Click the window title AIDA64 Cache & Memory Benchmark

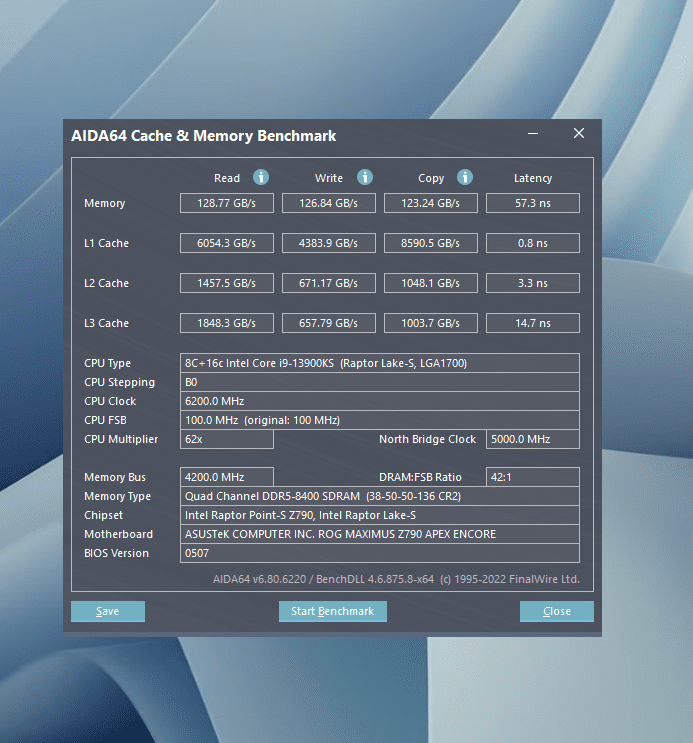pyautogui.click(x=203, y=136)
